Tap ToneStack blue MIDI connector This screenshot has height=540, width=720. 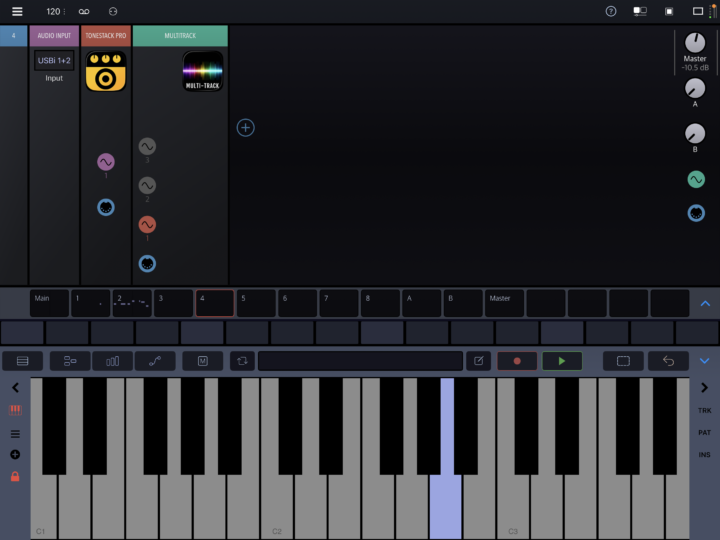106,208
